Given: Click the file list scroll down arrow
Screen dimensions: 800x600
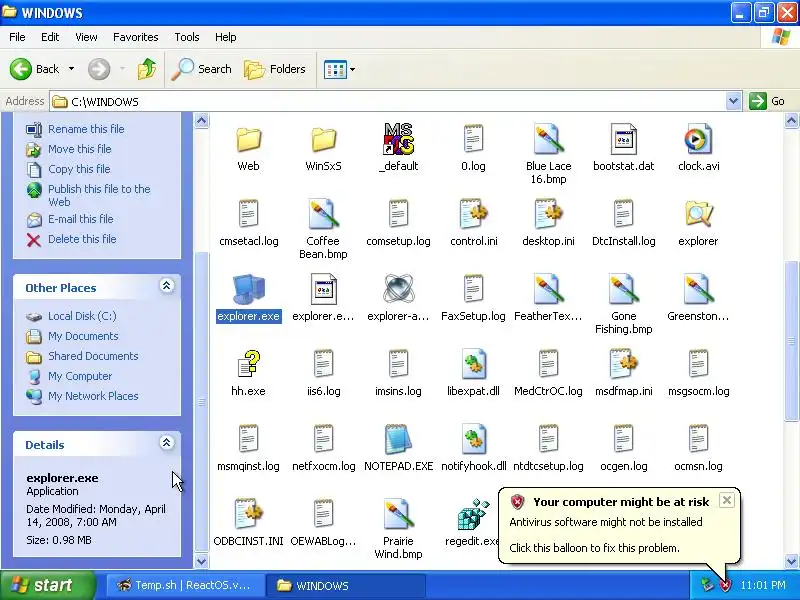Looking at the screenshot, I should click(x=791, y=561).
